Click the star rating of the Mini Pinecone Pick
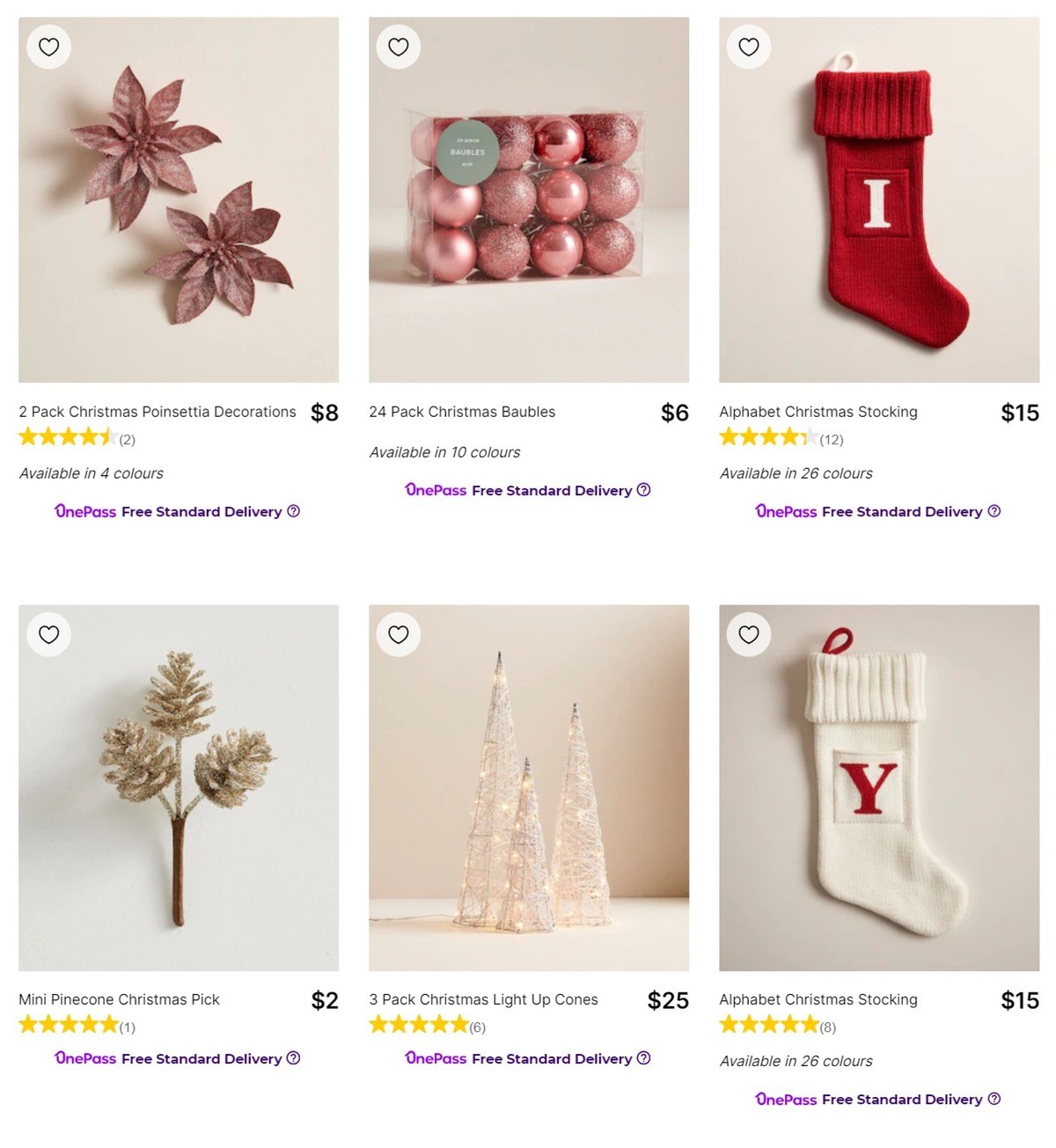The image size is (1056, 1148). click(68, 1024)
